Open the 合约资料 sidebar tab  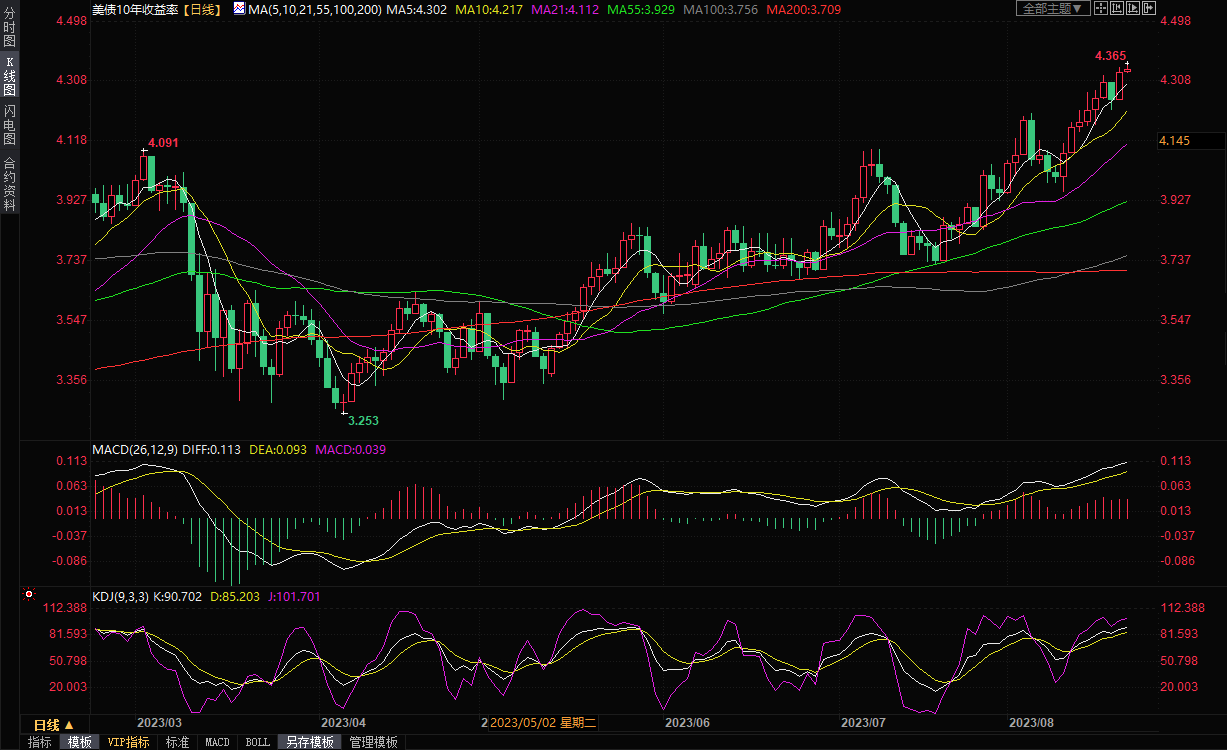9,184
